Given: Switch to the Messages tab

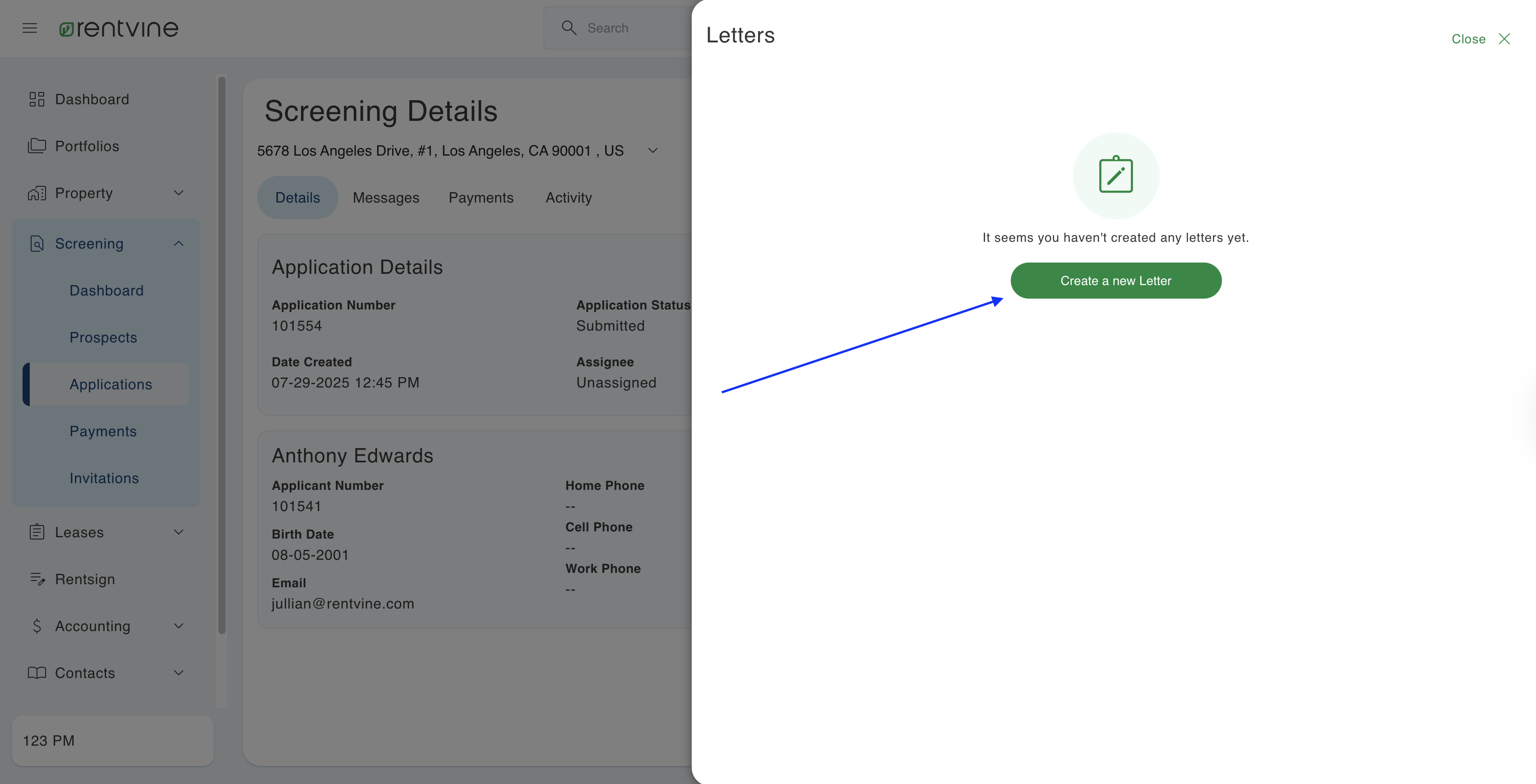Looking at the screenshot, I should point(386,197).
